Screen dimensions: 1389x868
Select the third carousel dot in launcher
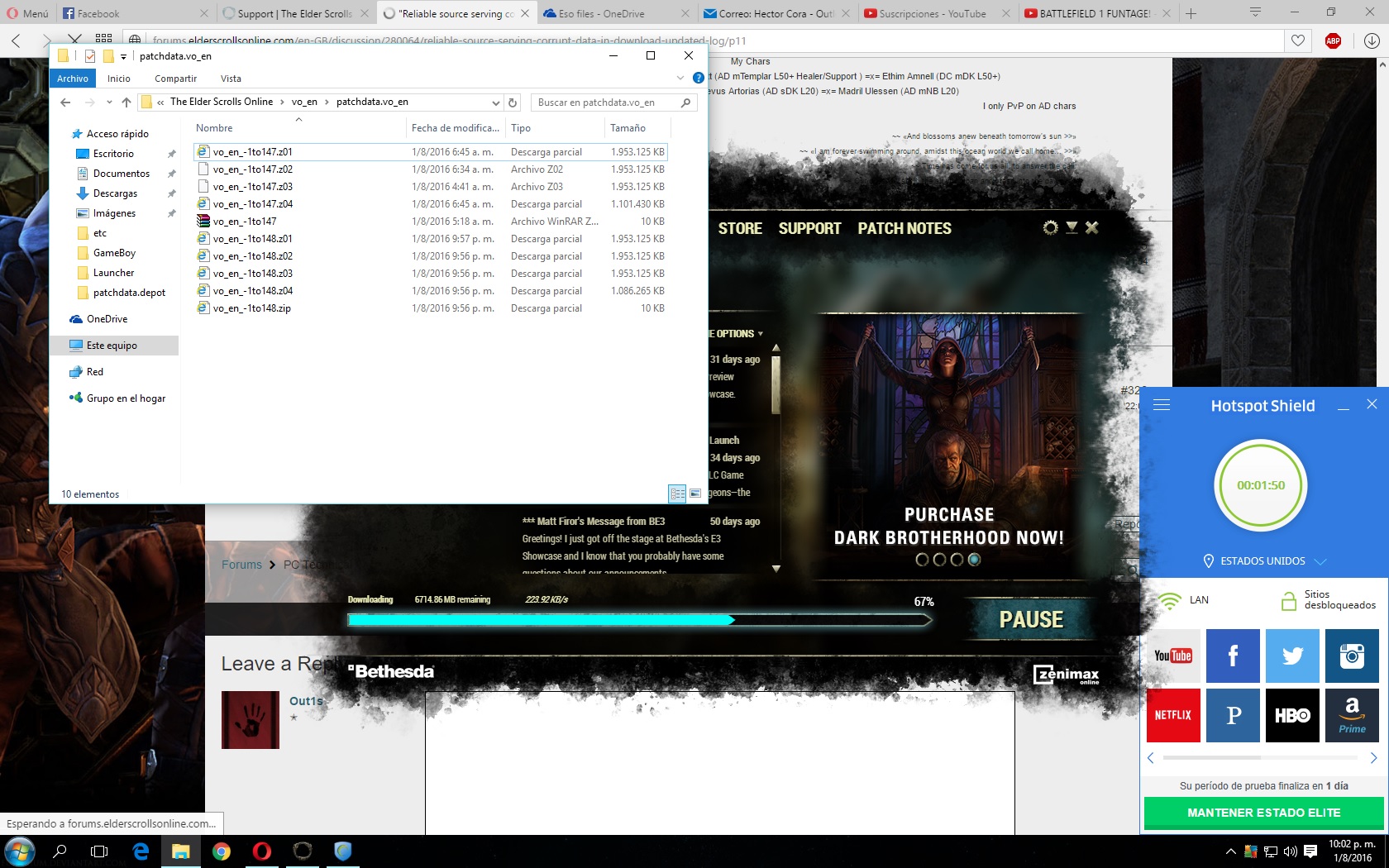coord(957,560)
